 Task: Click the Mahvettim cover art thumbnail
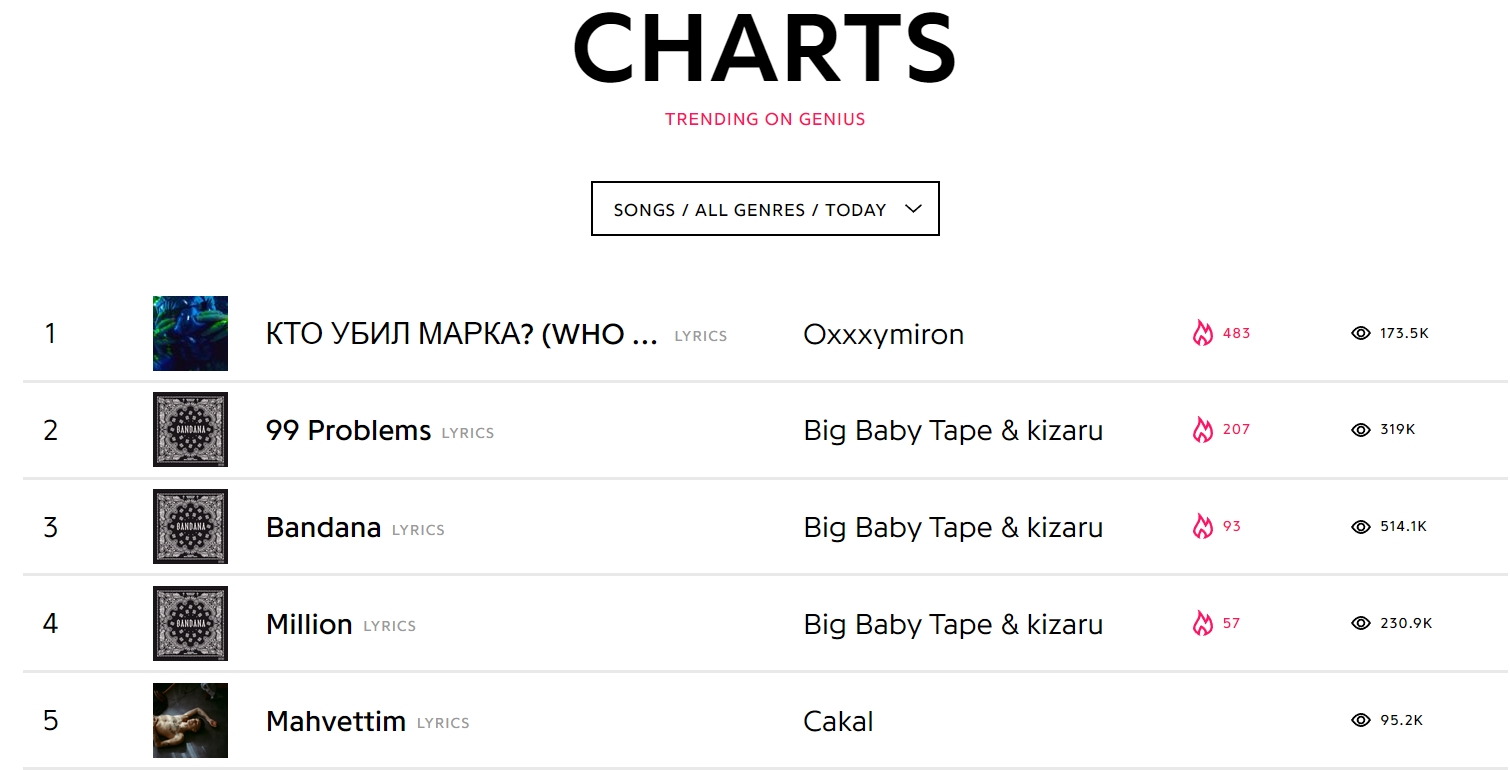[x=190, y=720]
